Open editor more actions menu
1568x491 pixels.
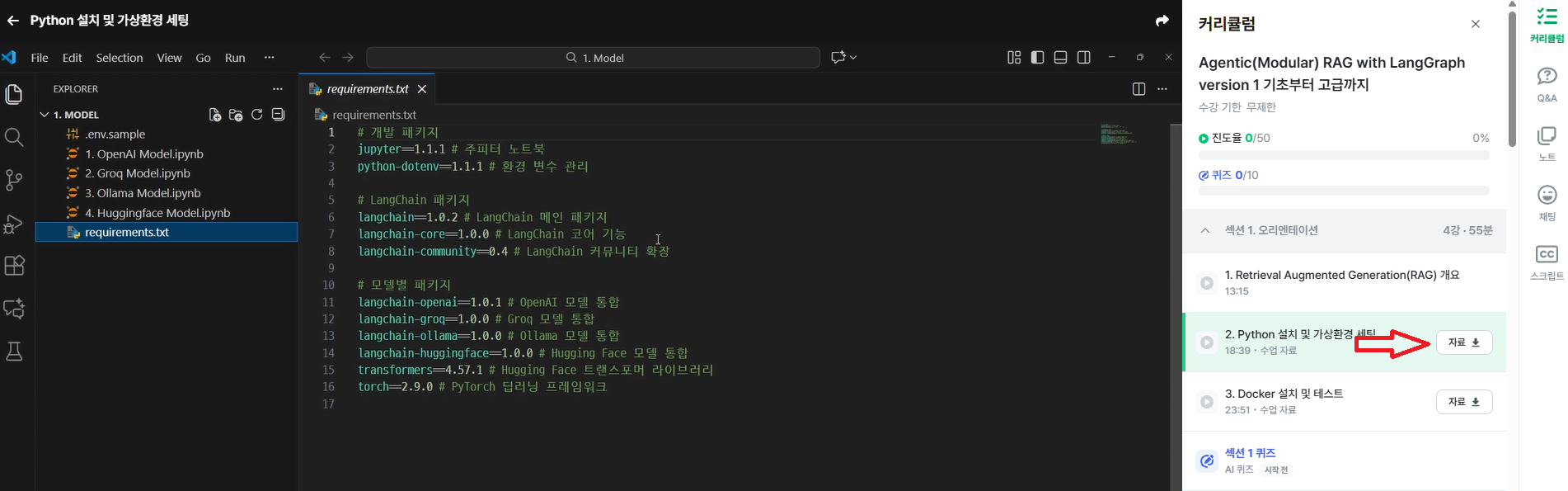[x=1162, y=89]
